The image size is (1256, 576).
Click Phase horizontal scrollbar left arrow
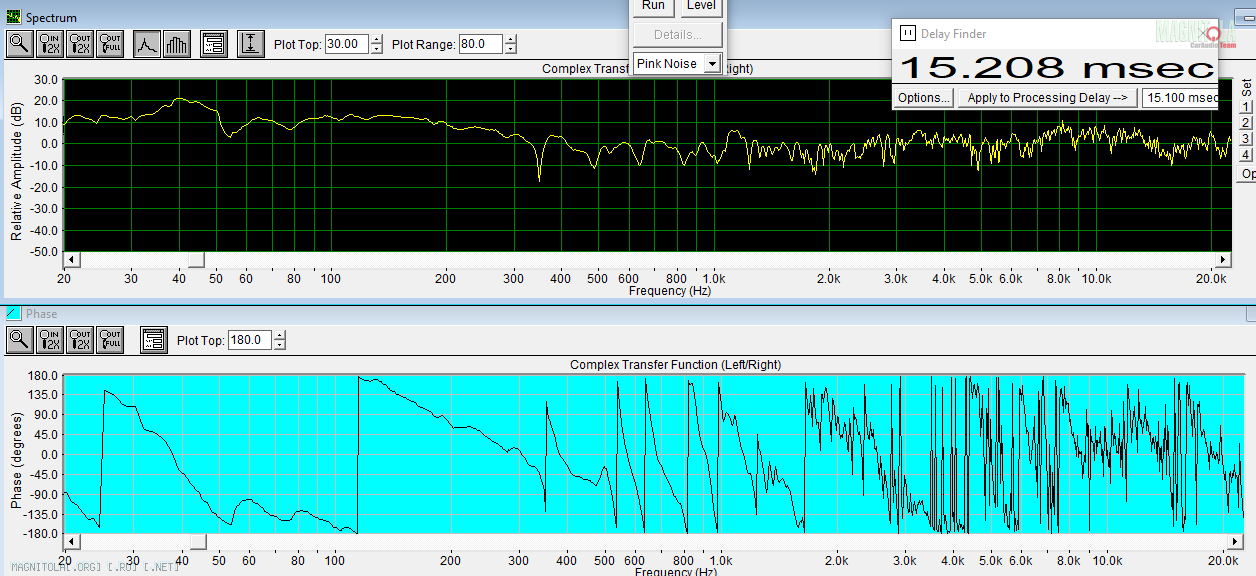[71, 541]
